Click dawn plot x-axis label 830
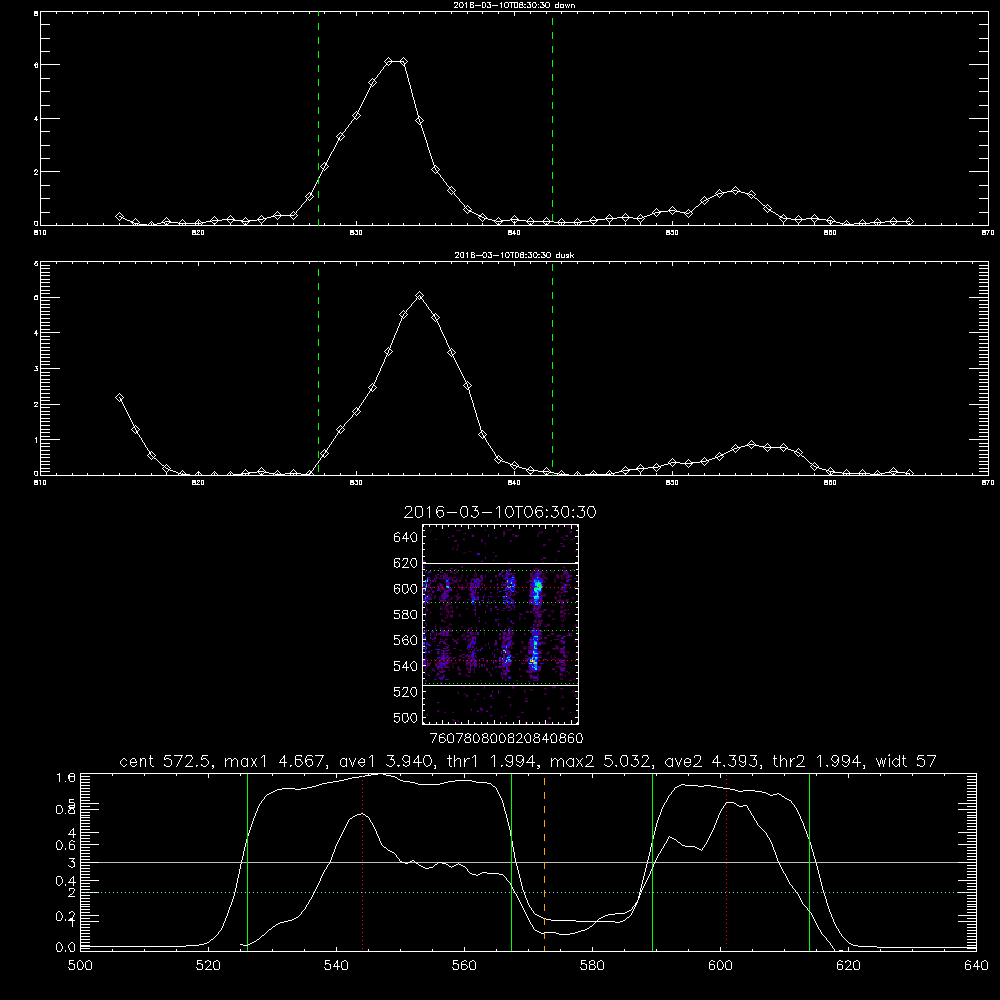This screenshot has width=1000, height=1000. coord(356,233)
